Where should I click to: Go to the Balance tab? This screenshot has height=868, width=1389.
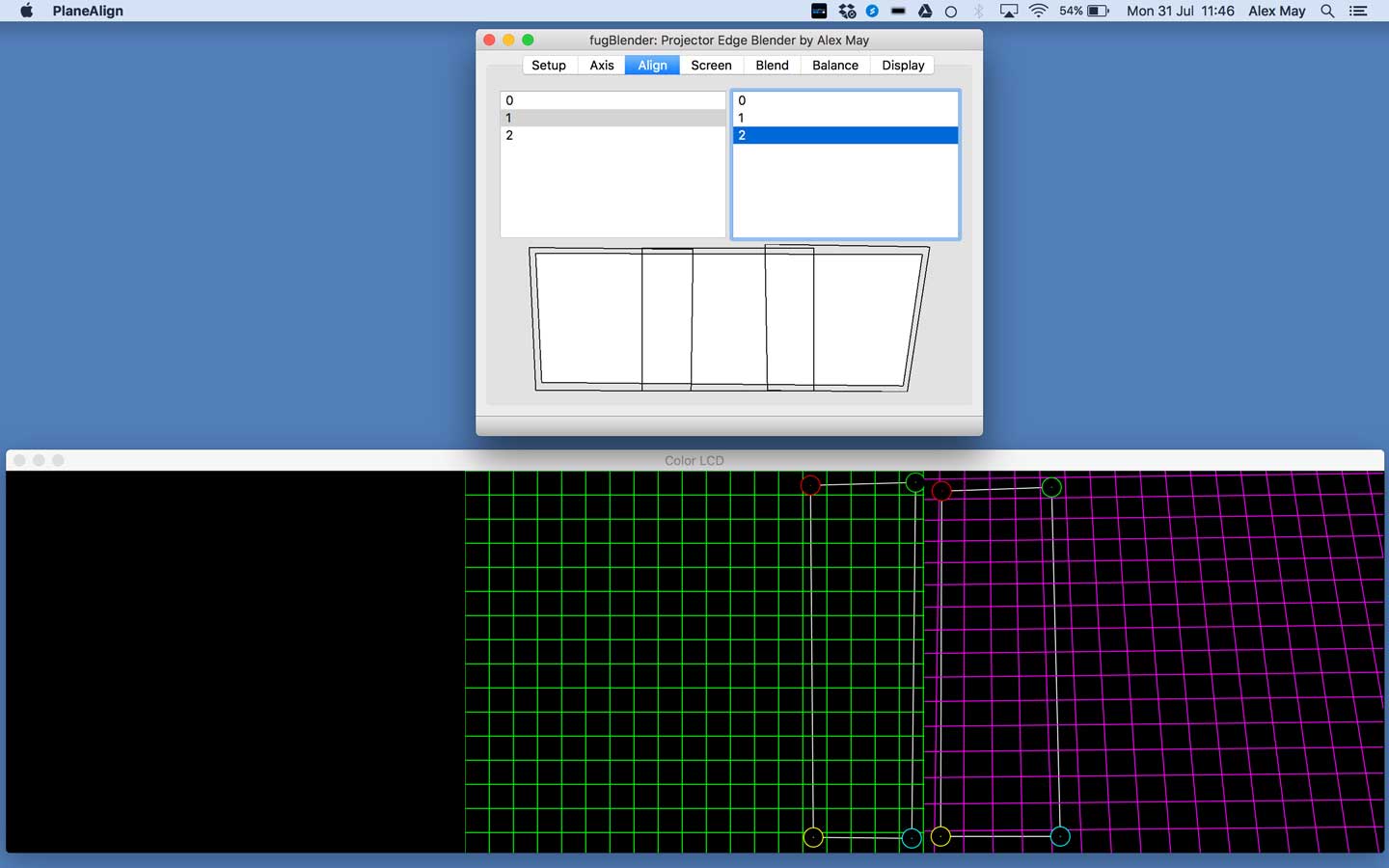[834, 66]
